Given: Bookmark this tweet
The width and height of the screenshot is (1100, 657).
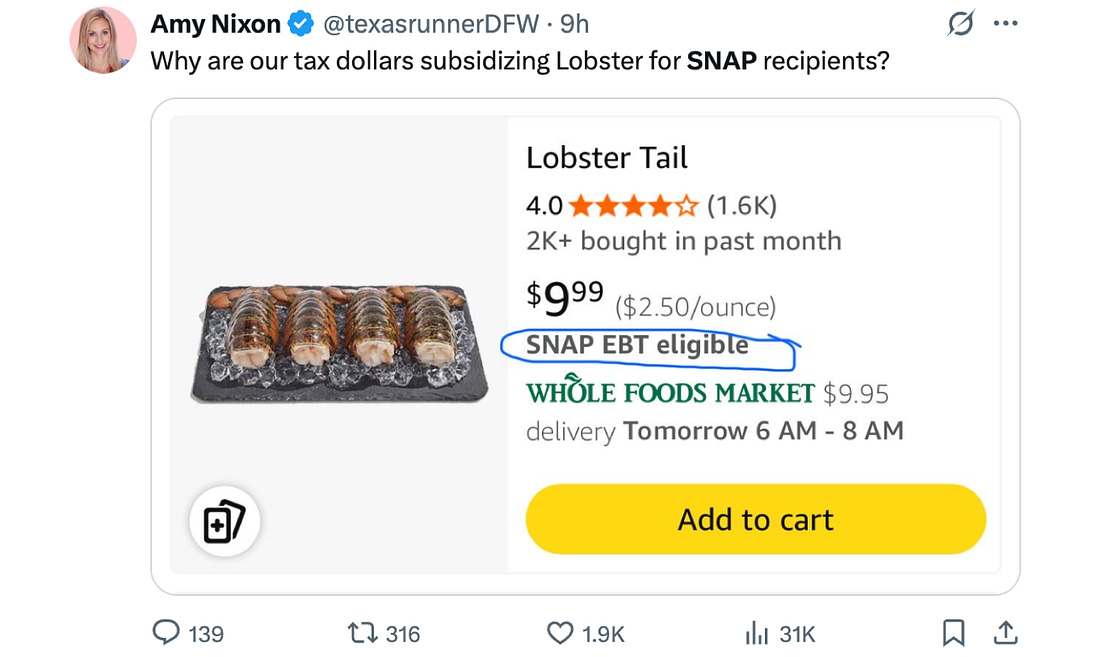Looking at the screenshot, I should 954,633.
